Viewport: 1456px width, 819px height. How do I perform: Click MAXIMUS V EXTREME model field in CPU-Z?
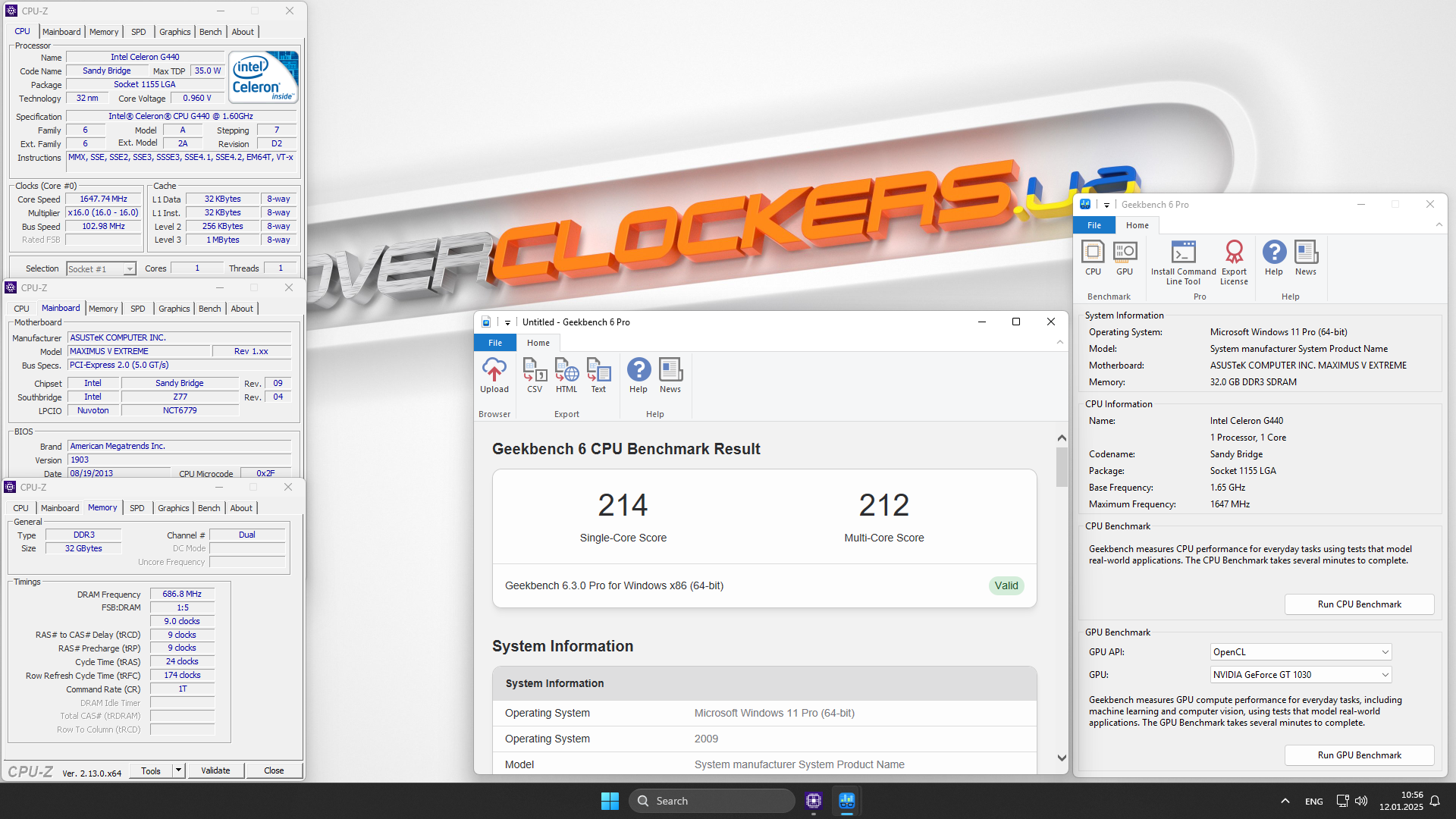pos(138,352)
